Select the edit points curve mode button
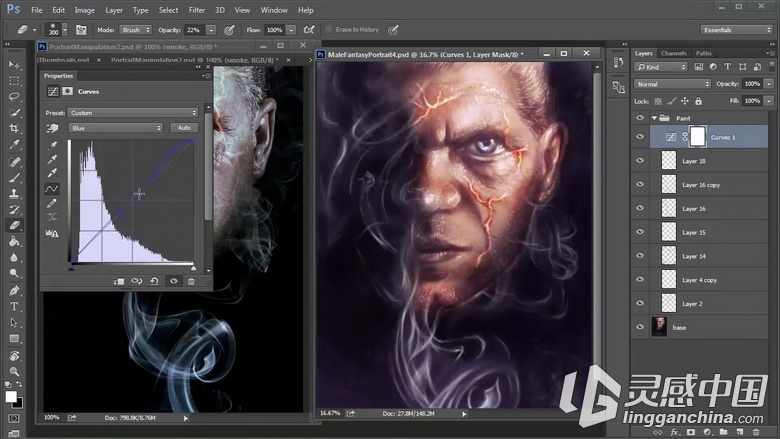780x439 pixels. 51,188
